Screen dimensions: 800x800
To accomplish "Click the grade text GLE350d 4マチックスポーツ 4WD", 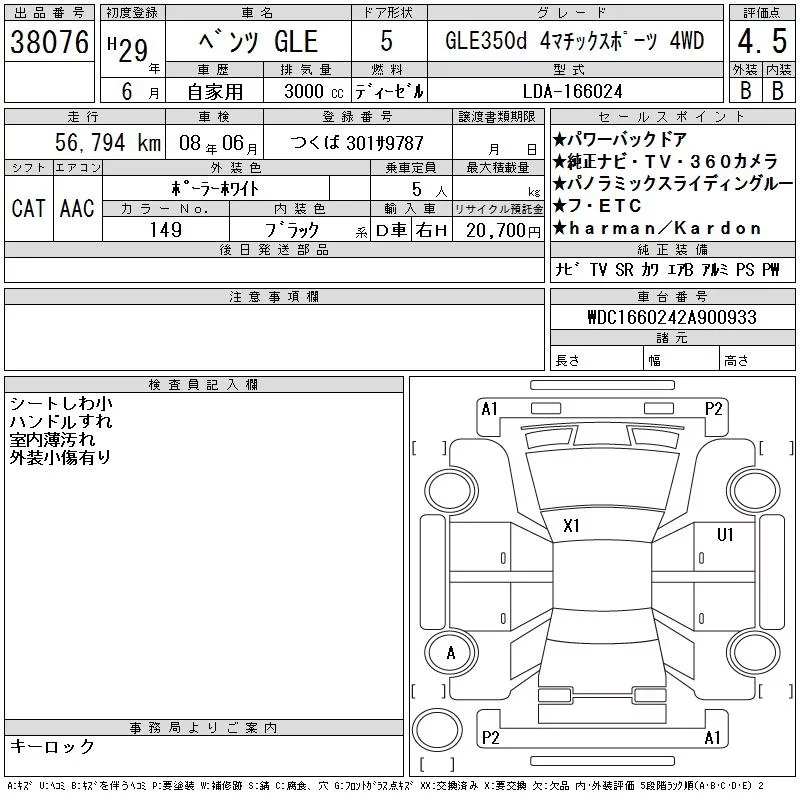I will [x=573, y=42].
